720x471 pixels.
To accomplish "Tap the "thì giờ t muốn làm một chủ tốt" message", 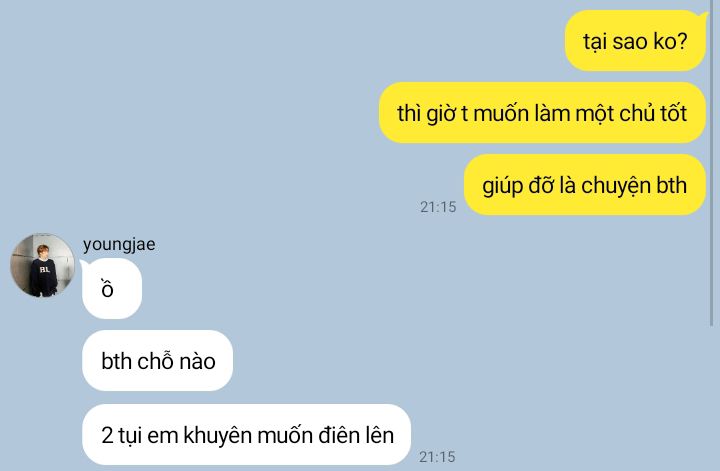I will point(542,113).
